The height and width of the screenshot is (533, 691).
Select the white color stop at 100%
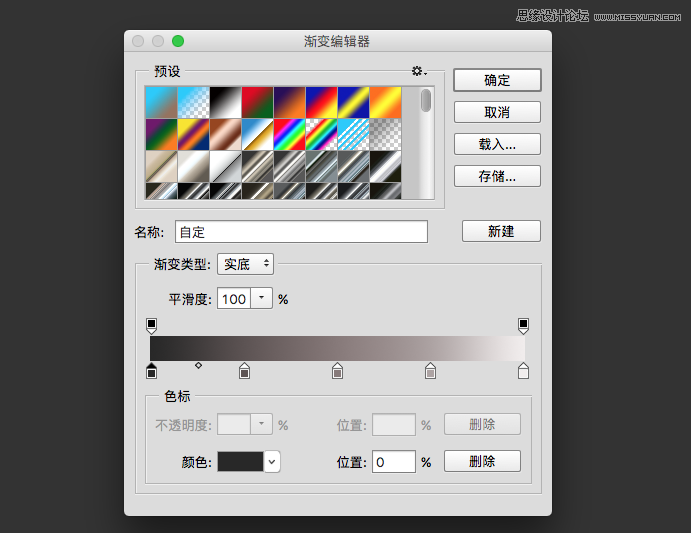coord(523,371)
